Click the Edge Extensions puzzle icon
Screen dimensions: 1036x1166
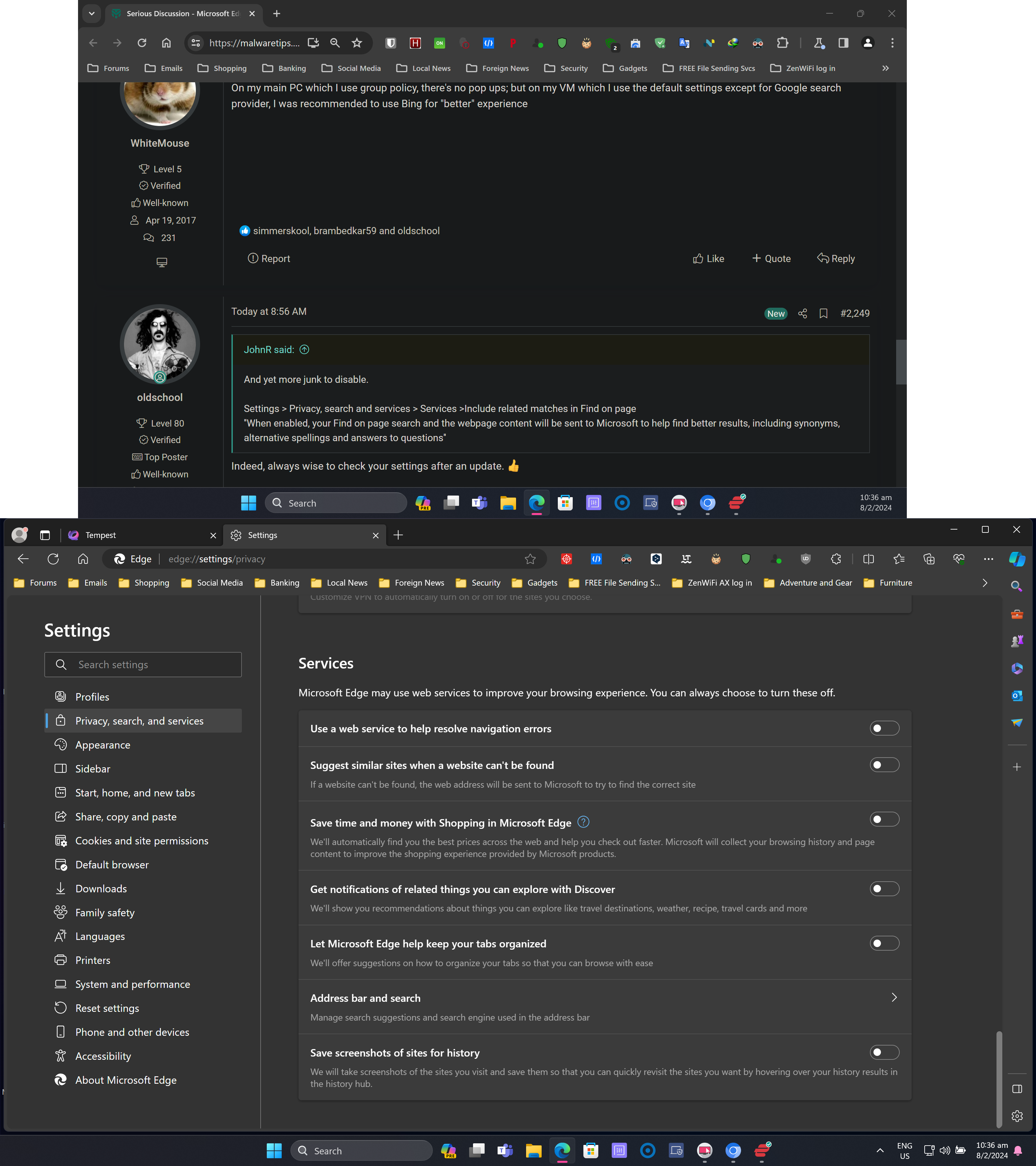[x=836, y=559]
